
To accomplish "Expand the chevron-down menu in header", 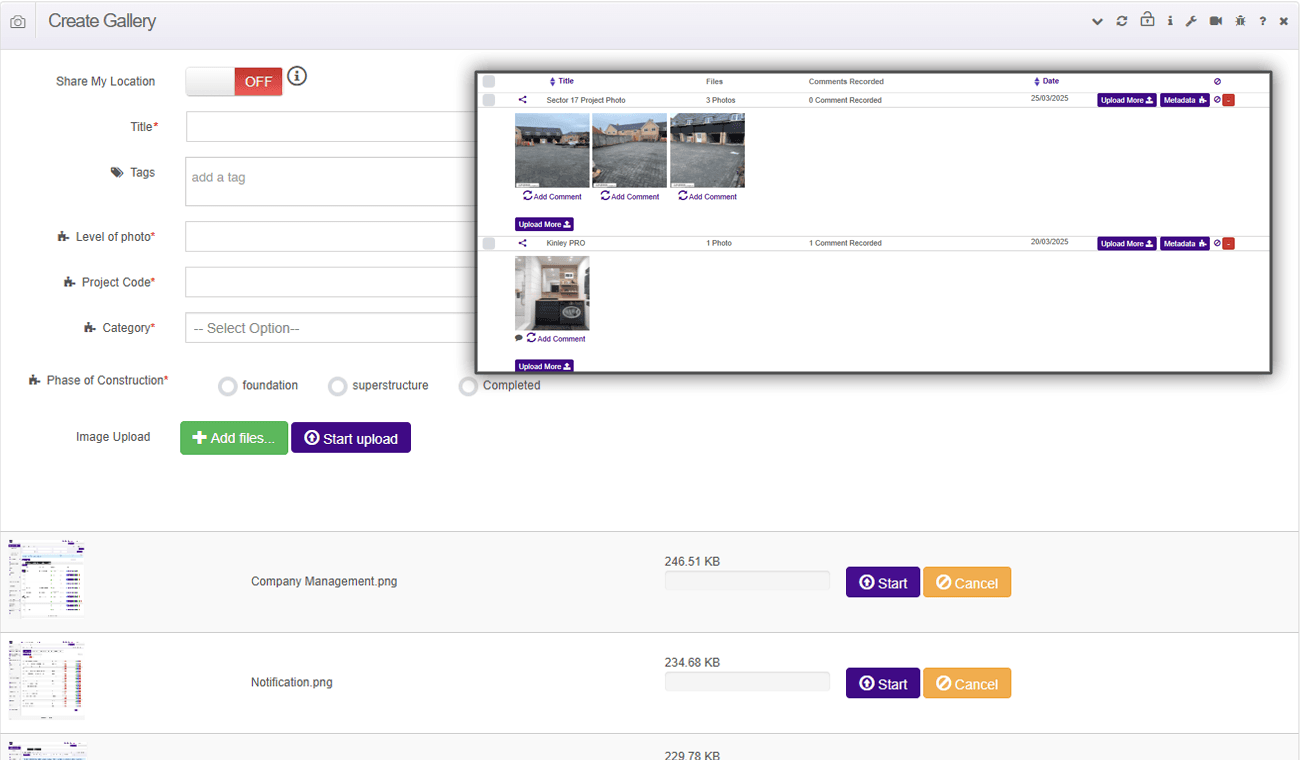I will click(1097, 21).
